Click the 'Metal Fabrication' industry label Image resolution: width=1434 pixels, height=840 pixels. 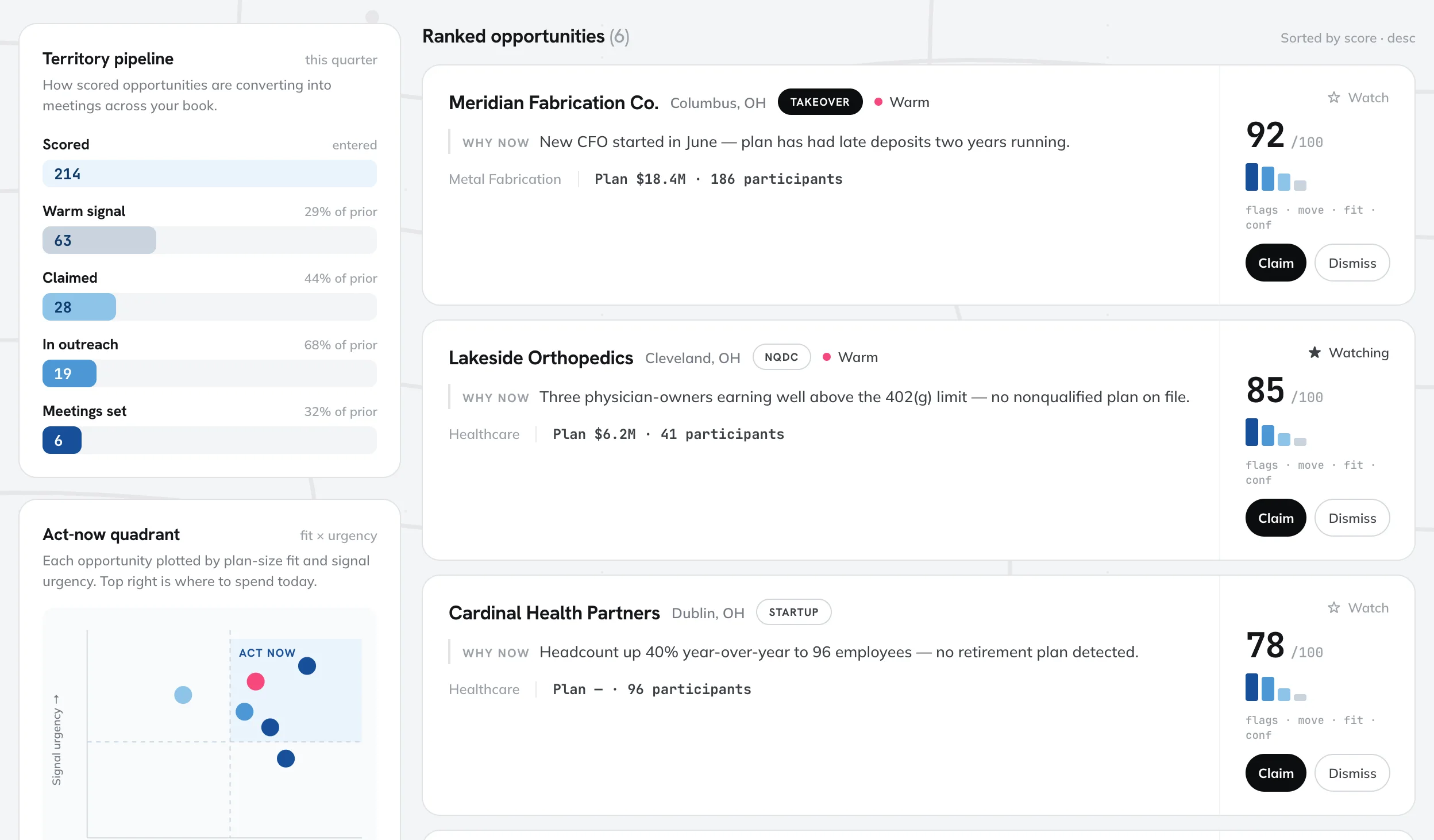505,179
